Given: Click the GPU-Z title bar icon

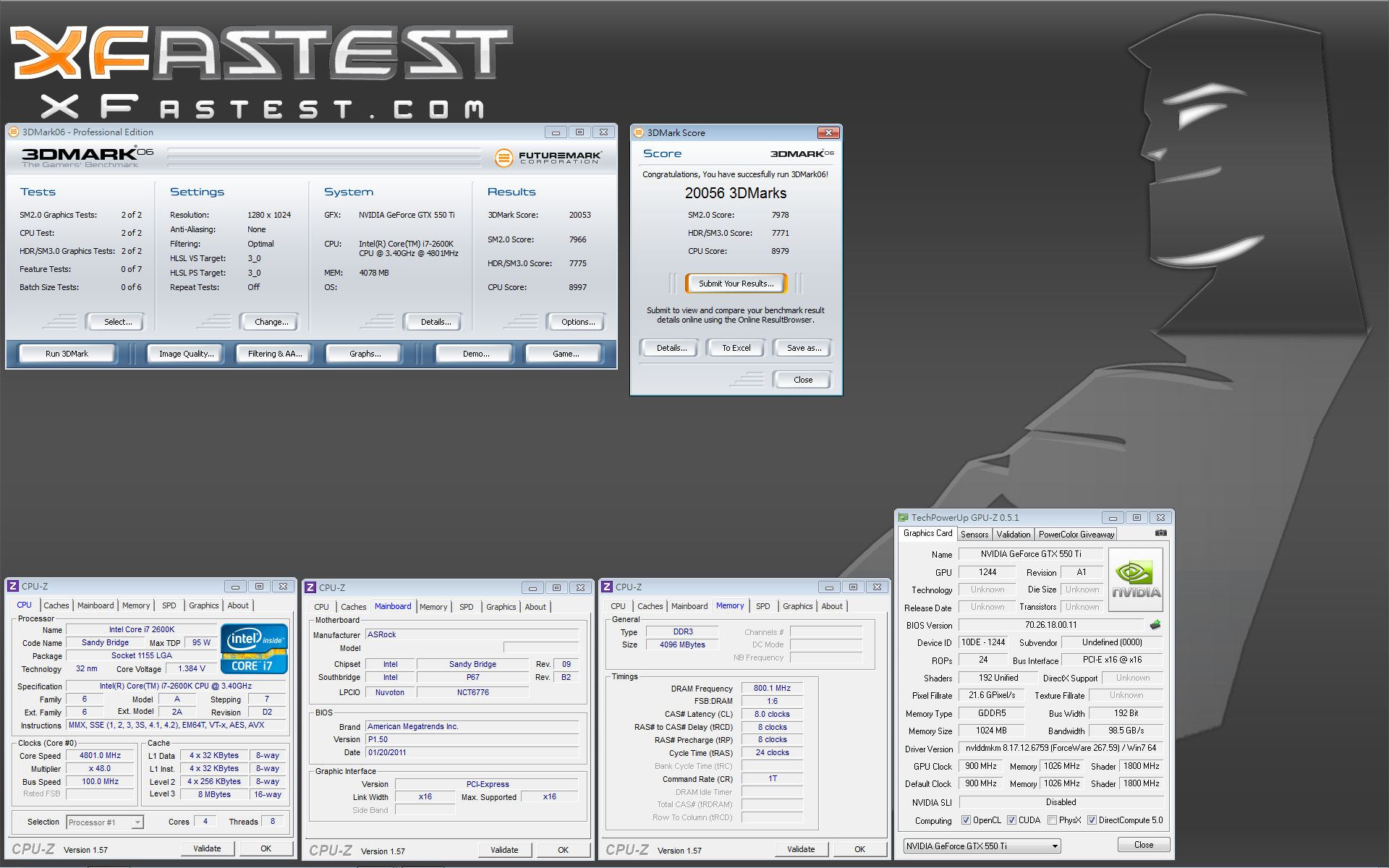Looking at the screenshot, I should click(x=903, y=517).
